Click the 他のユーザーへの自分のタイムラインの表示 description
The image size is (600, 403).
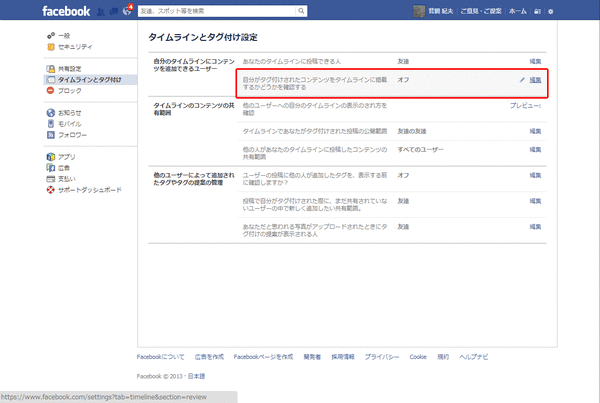coord(315,109)
